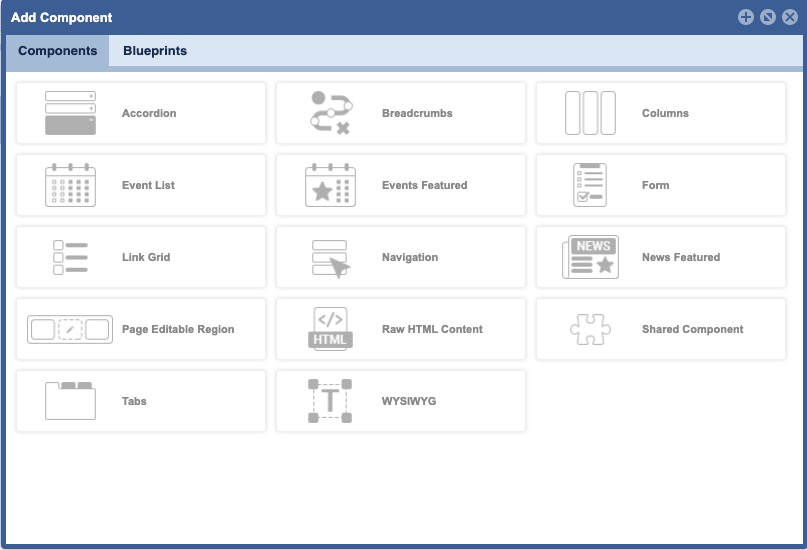Select the News Featured newspaper icon
Screen dimensions: 807x550
pyautogui.click(x=590, y=257)
